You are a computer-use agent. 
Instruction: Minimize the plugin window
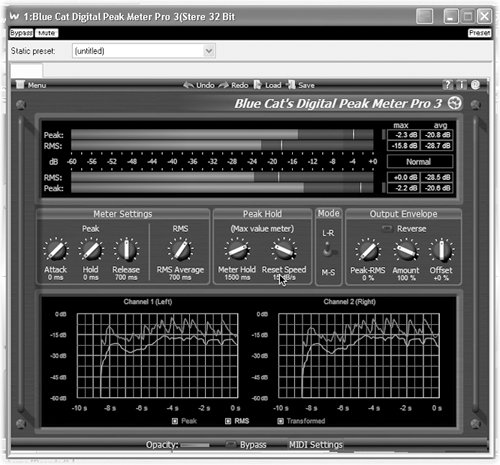pyautogui.click(x=451, y=16)
